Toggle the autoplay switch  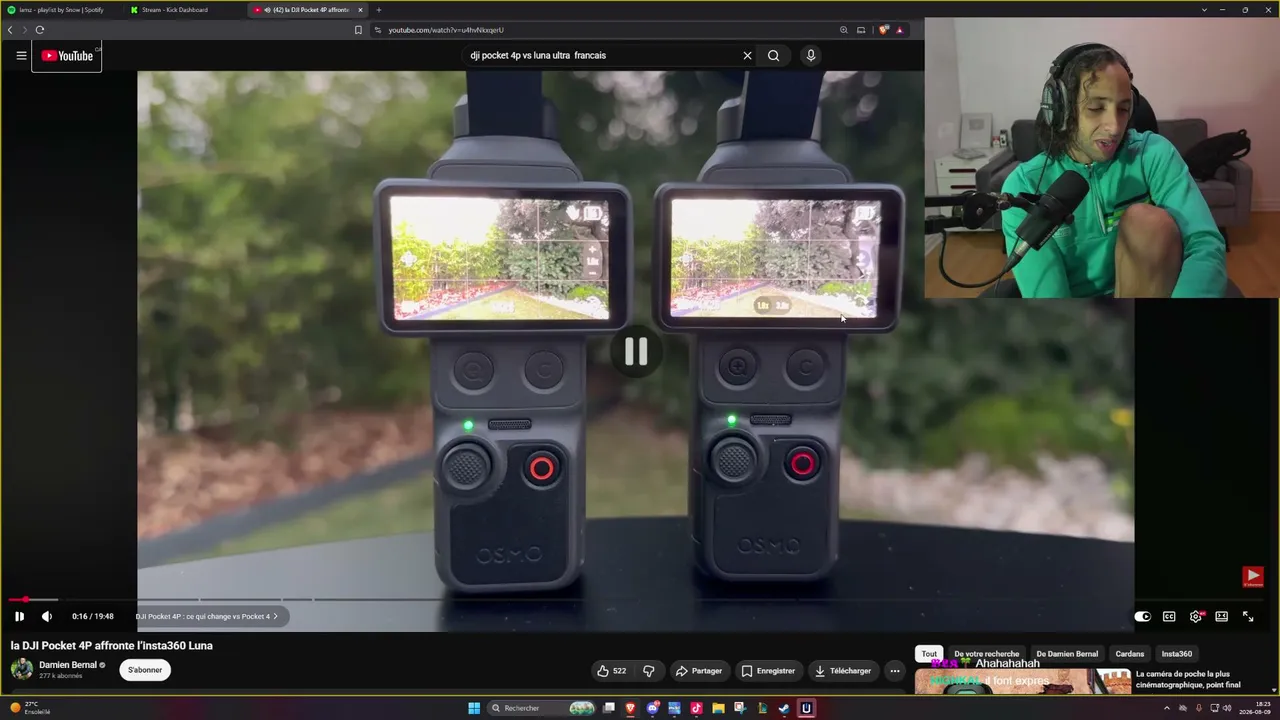[1142, 617]
